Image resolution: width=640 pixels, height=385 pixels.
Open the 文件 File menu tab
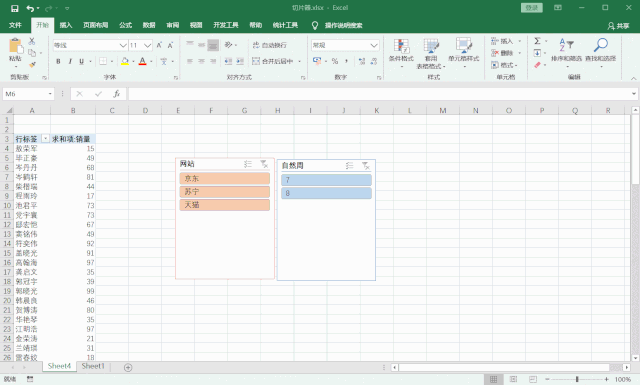15,25
